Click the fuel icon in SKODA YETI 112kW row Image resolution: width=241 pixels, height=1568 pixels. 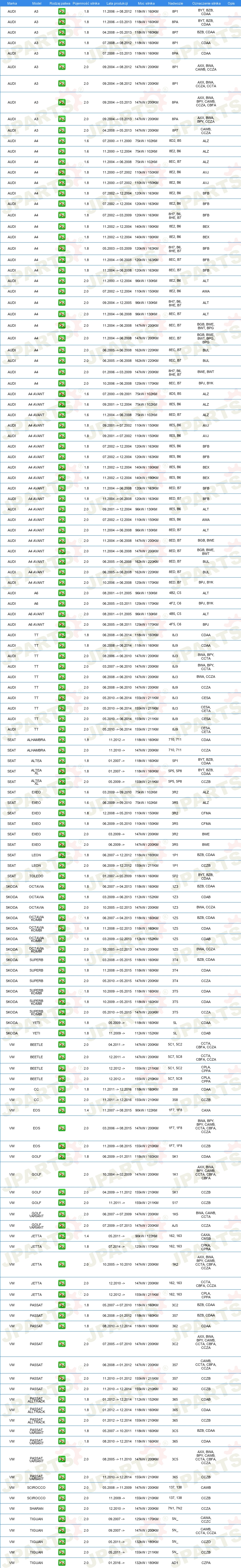pyautogui.click(x=61, y=1033)
